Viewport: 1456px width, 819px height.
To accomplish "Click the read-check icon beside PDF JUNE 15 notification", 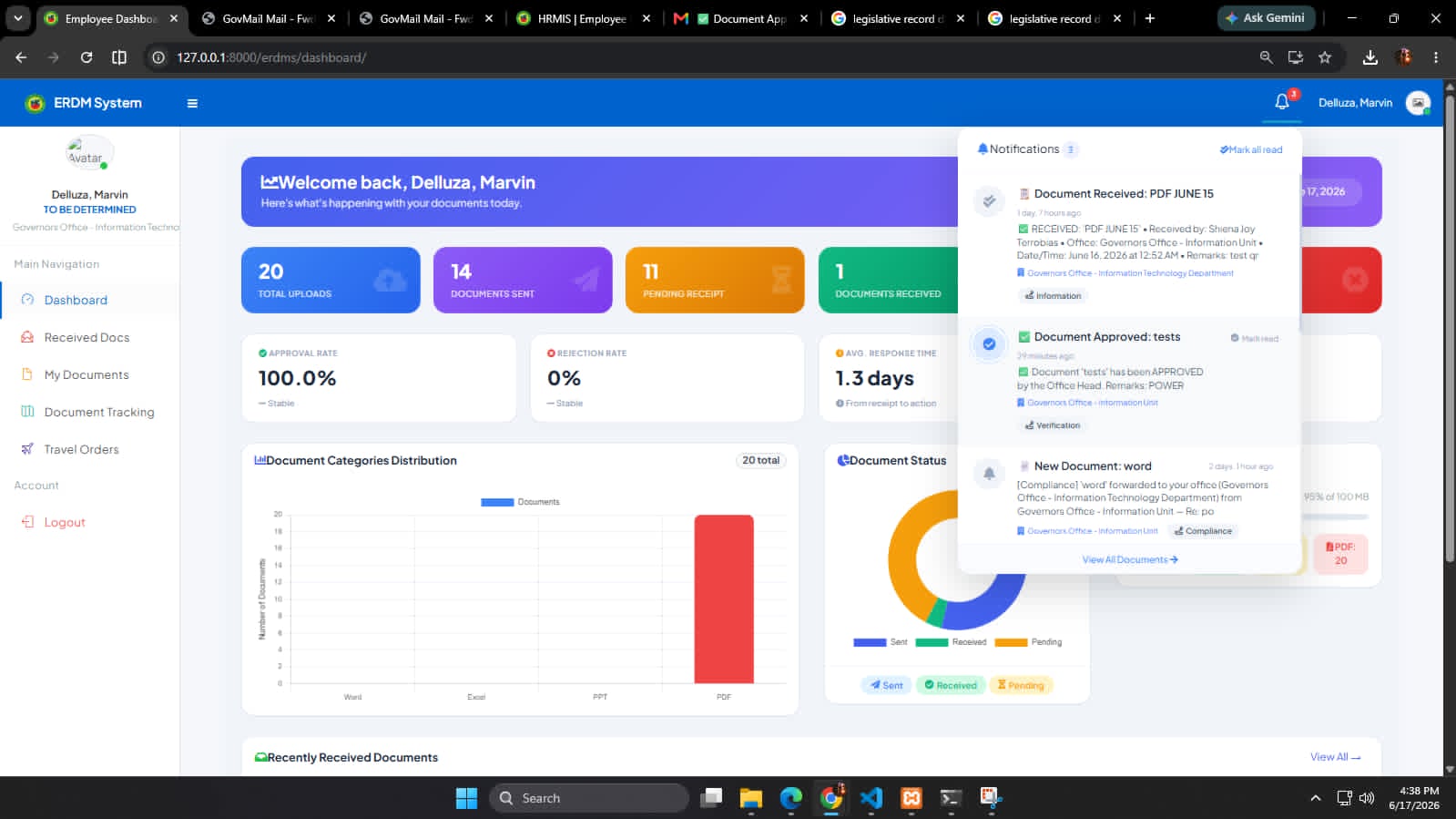I will coord(989,201).
